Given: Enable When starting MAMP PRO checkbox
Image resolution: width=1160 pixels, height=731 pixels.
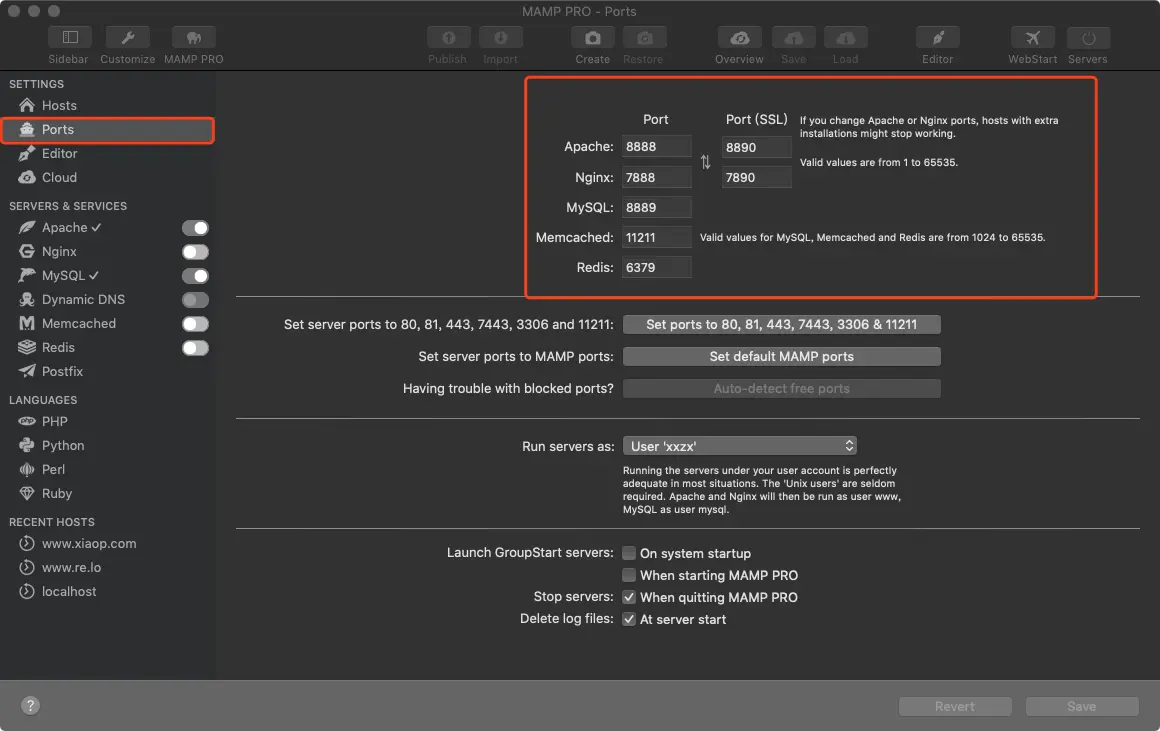Looking at the screenshot, I should pos(629,575).
